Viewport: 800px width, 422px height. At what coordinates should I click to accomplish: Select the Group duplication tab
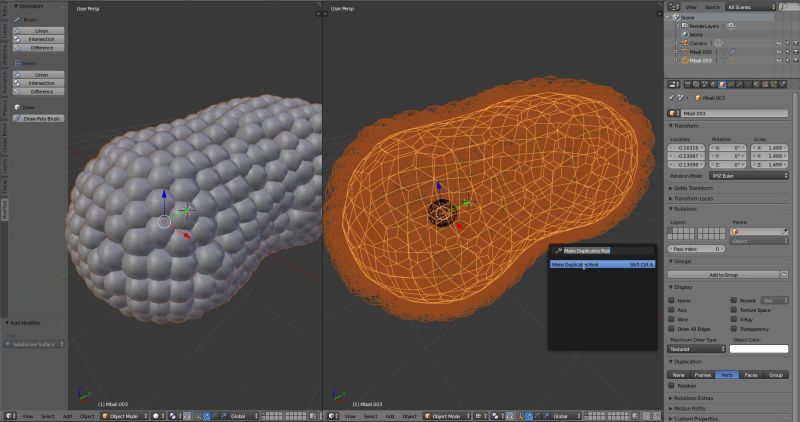(776, 375)
